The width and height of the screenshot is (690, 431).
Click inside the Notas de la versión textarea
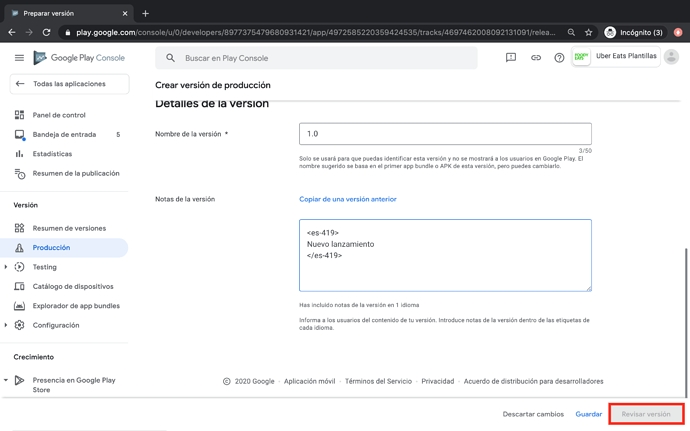point(445,255)
